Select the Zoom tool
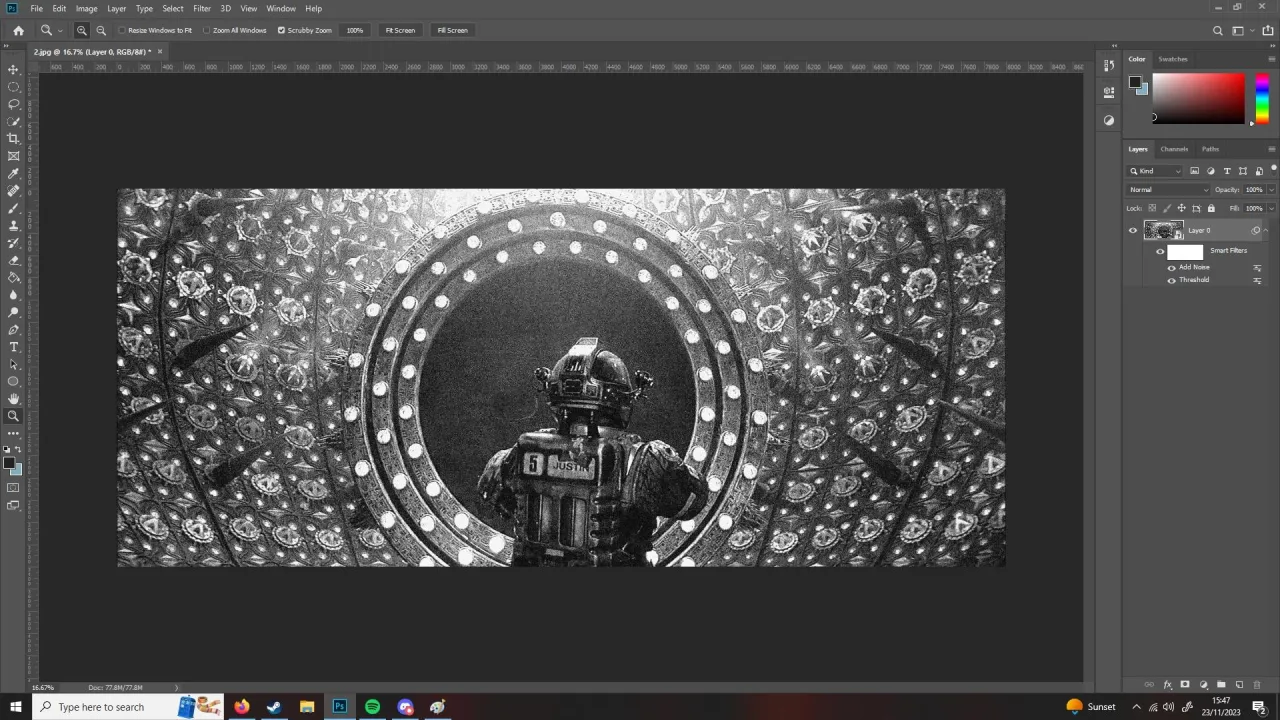The image size is (1280, 720). click(x=13, y=416)
